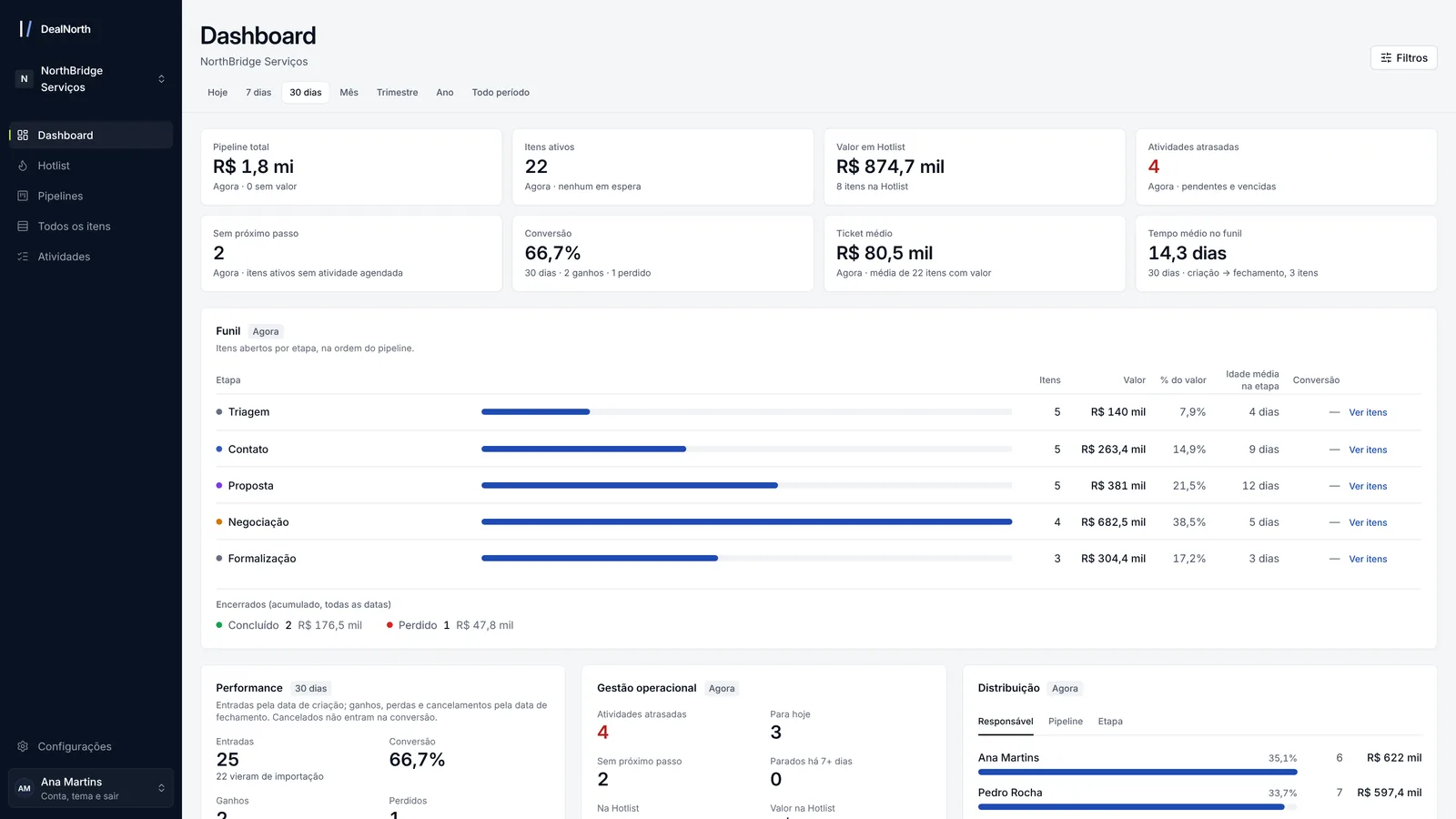Image resolution: width=1456 pixels, height=819 pixels.
Task: Click the Proposta funnel progress bar
Action: [746, 485]
